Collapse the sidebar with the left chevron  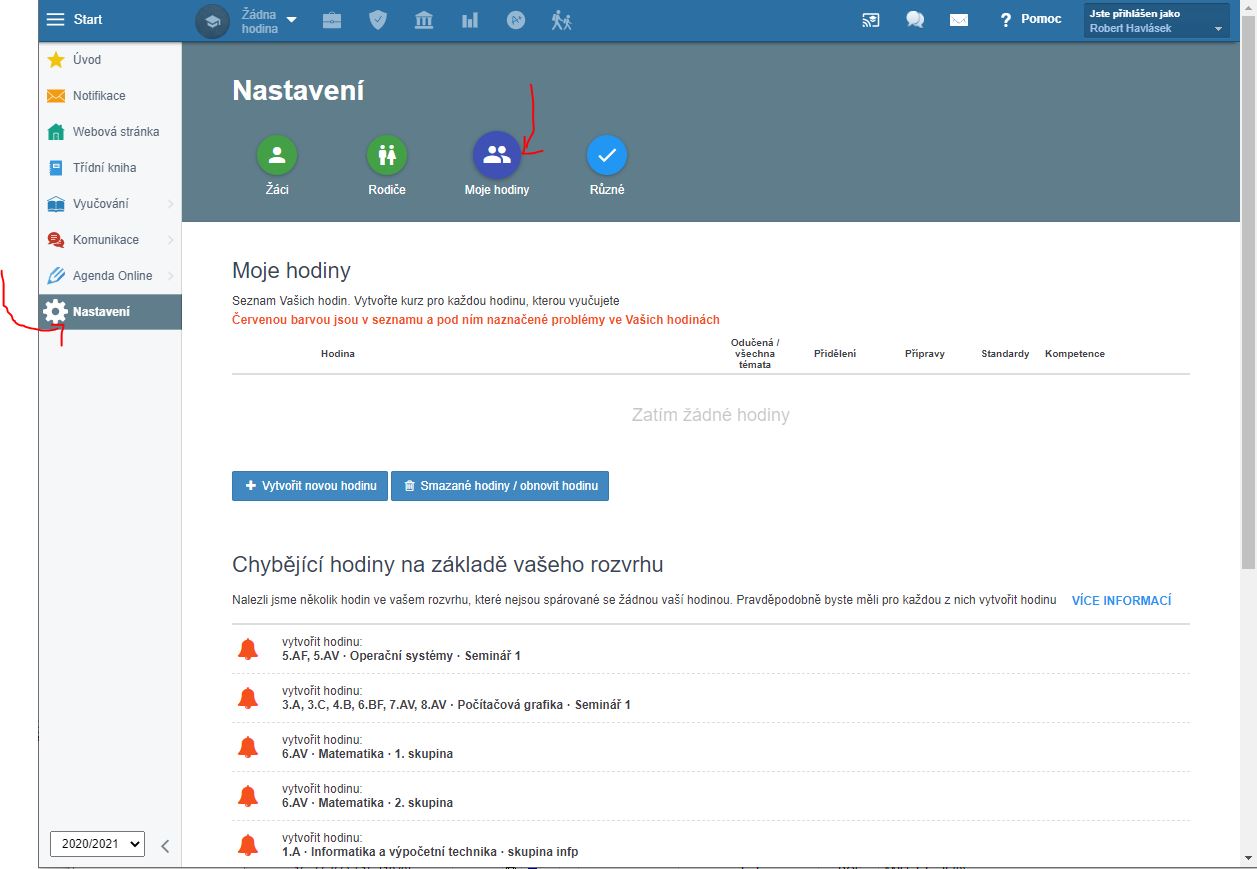tap(165, 846)
